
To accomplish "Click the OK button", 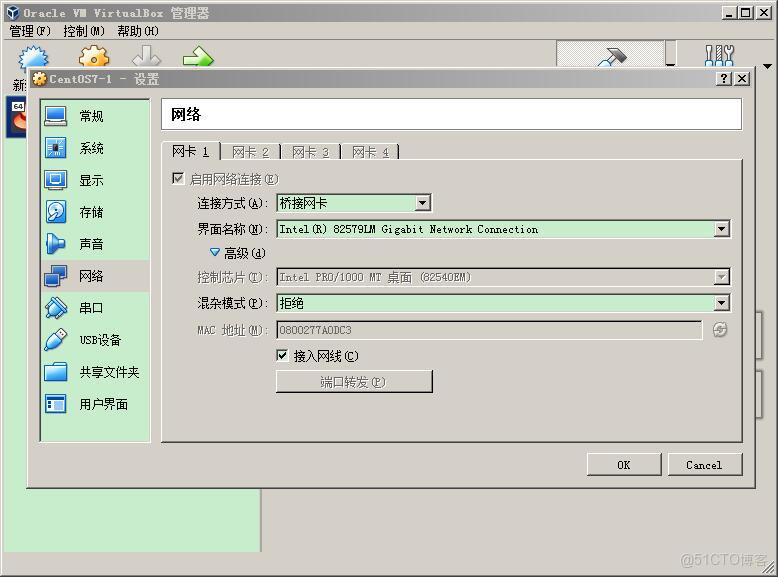I will coord(624,464).
